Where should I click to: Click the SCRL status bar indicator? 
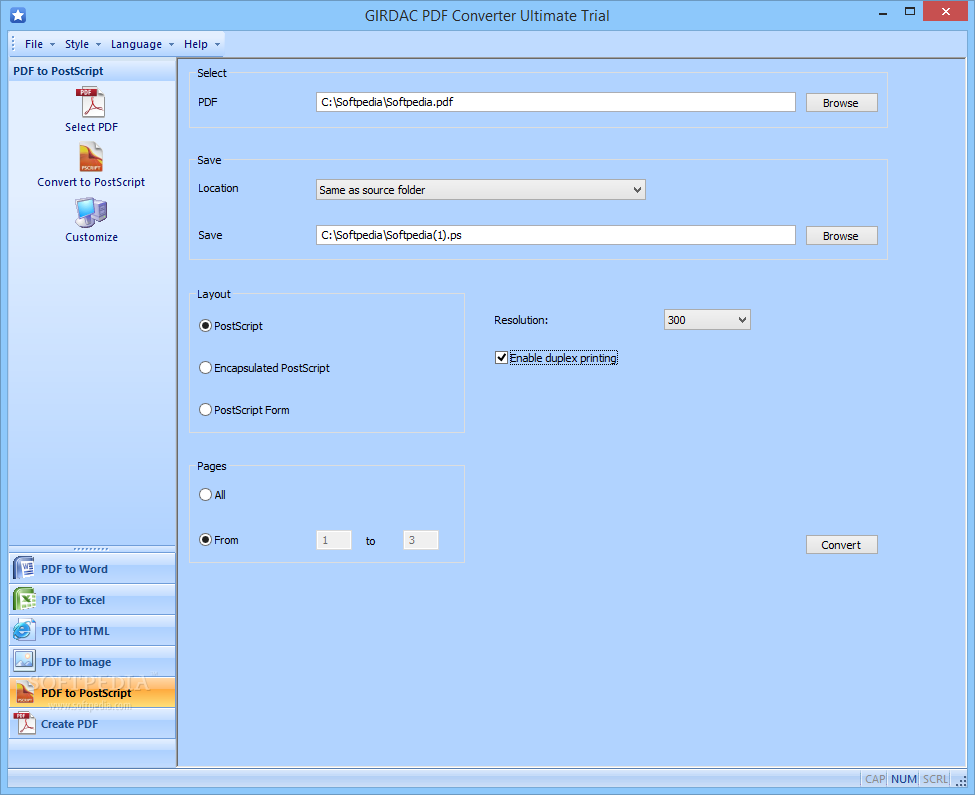[x=935, y=779]
